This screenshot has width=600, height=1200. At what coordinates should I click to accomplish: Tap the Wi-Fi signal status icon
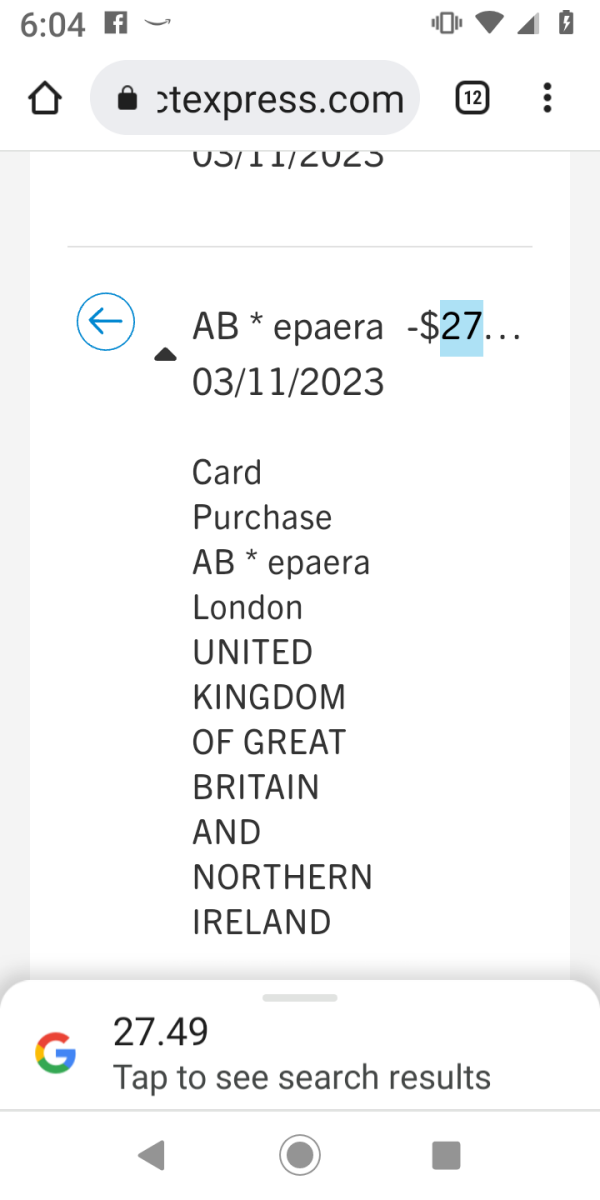click(489, 23)
